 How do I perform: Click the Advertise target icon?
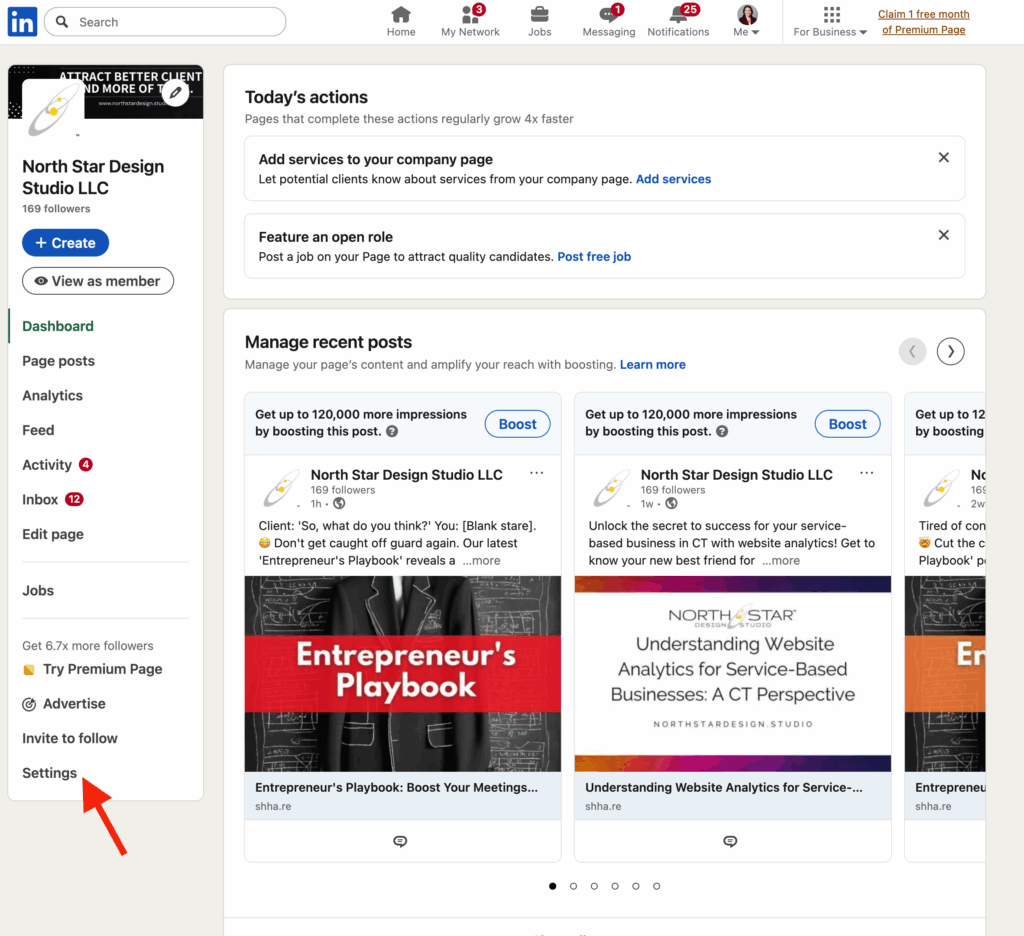(x=29, y=704)
